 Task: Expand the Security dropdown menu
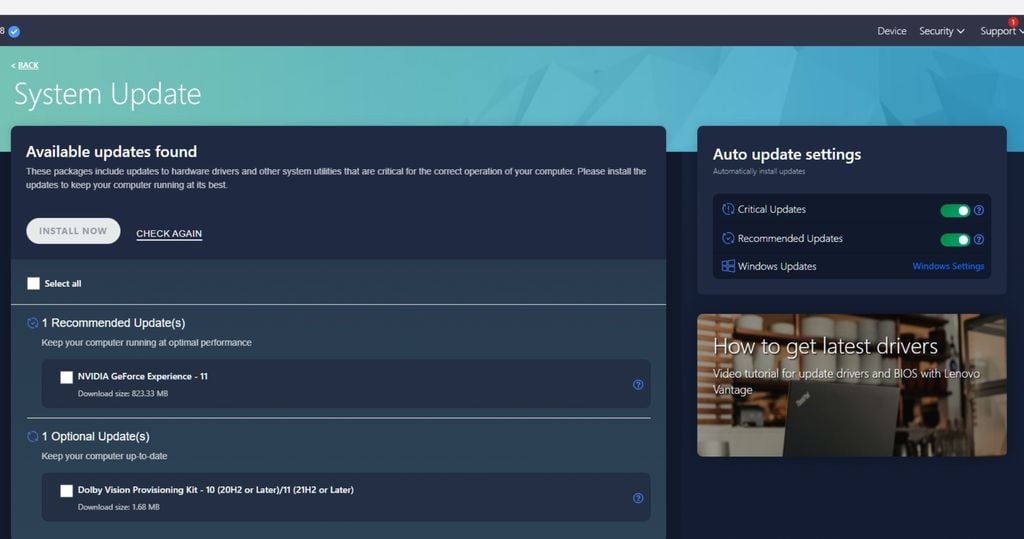click(x=941, y=31)
